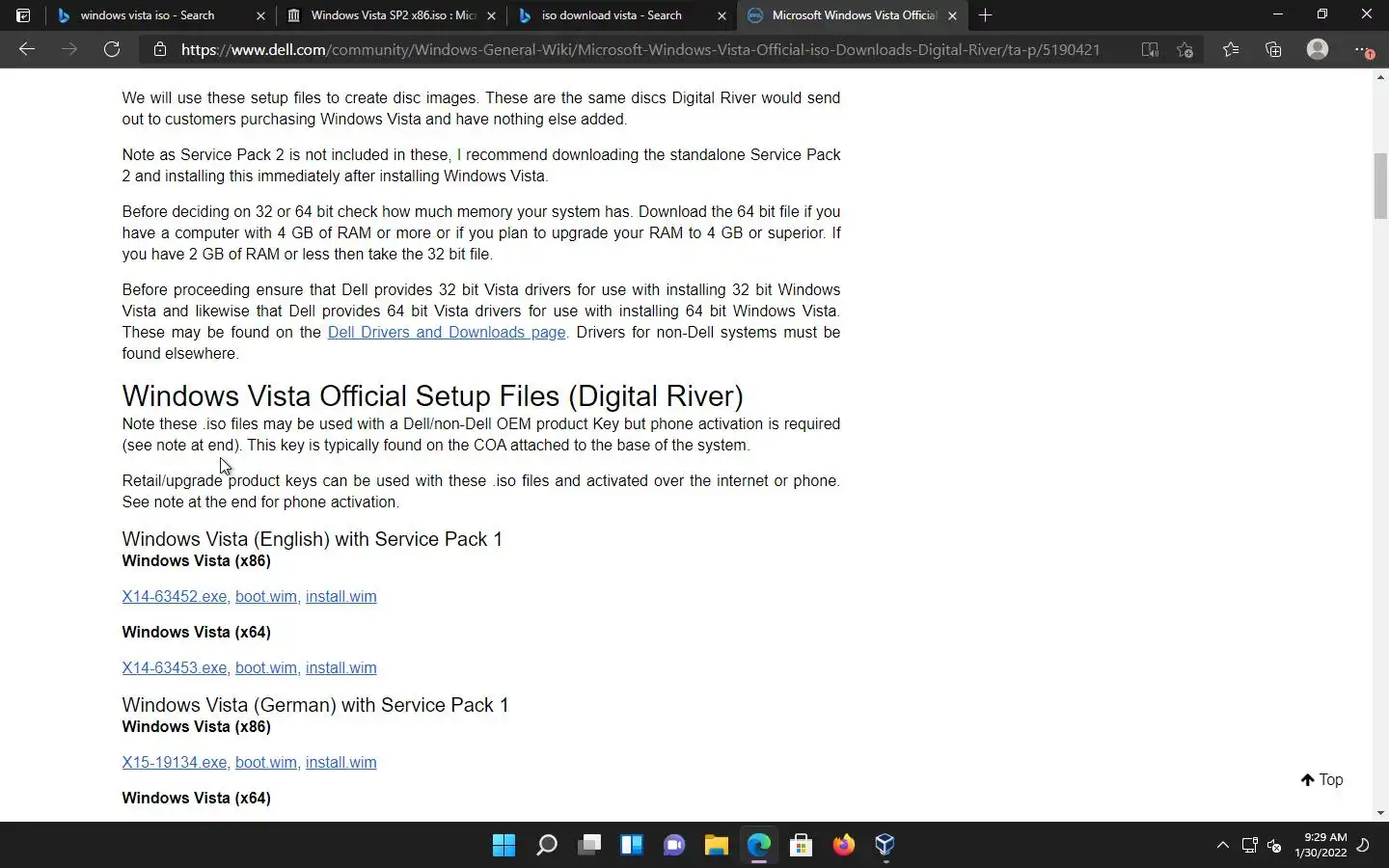Download boot.wim for English Vista x86
The width and height of the screenshot is (1389, 868).
click(266, 596)
